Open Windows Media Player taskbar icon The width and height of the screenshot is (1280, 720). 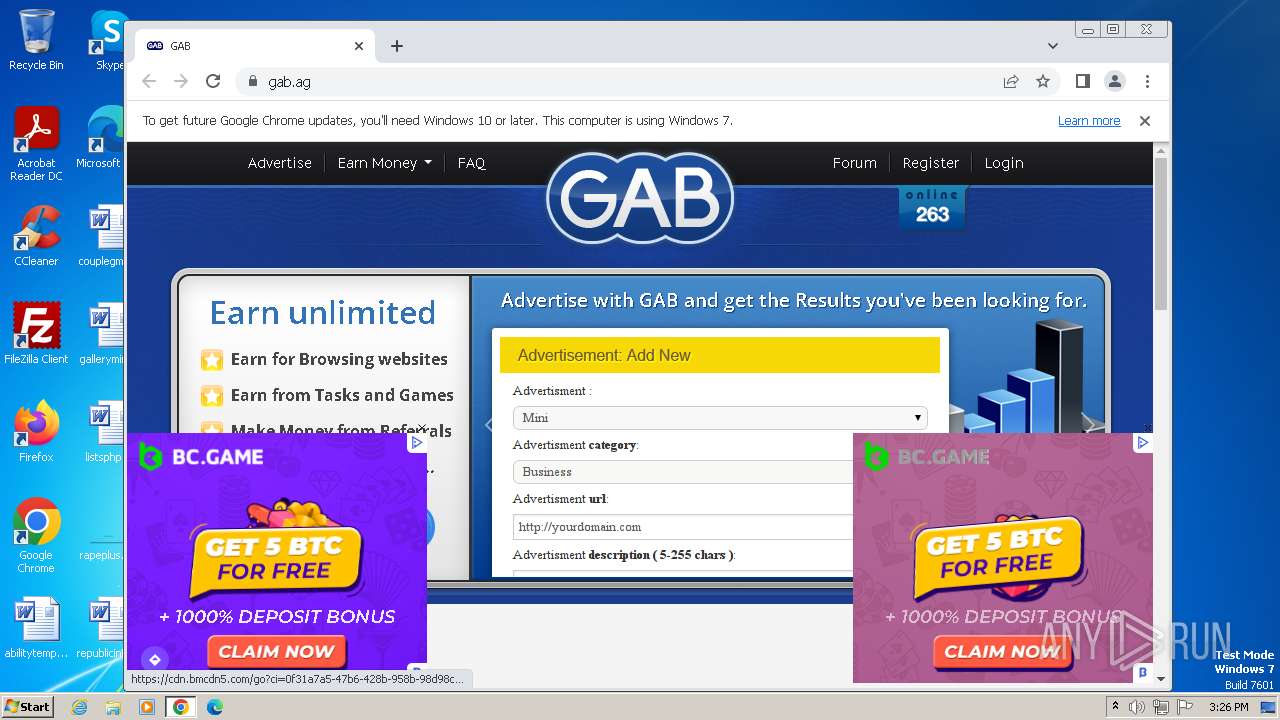coord(146,707)
